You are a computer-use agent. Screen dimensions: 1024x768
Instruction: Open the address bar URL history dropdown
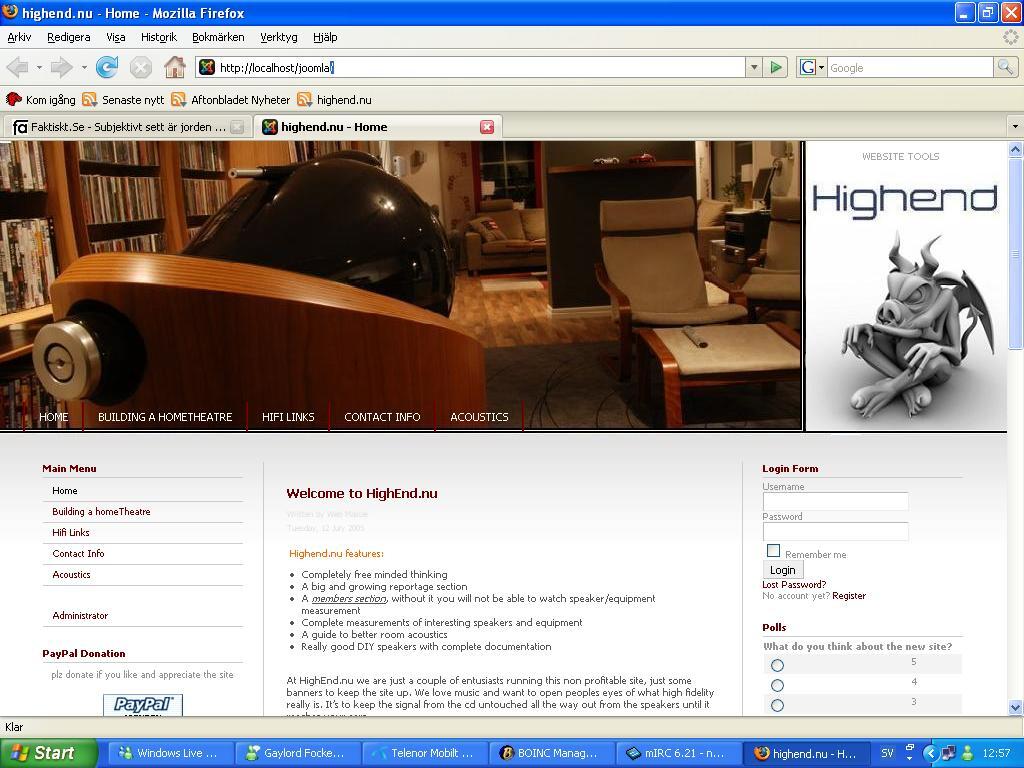click(754, 67)
